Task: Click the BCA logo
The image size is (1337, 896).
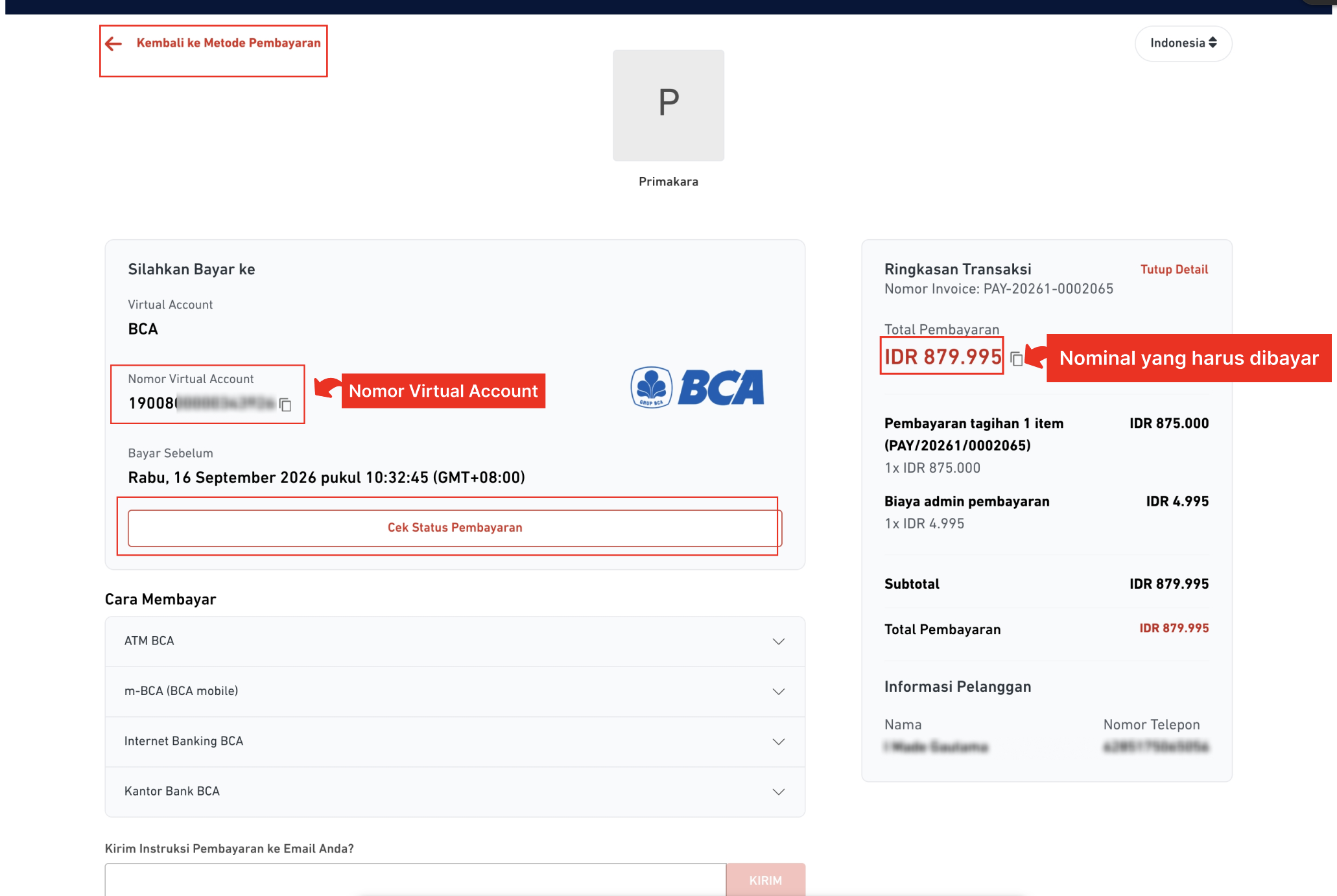Action: (x=698, y=388)
